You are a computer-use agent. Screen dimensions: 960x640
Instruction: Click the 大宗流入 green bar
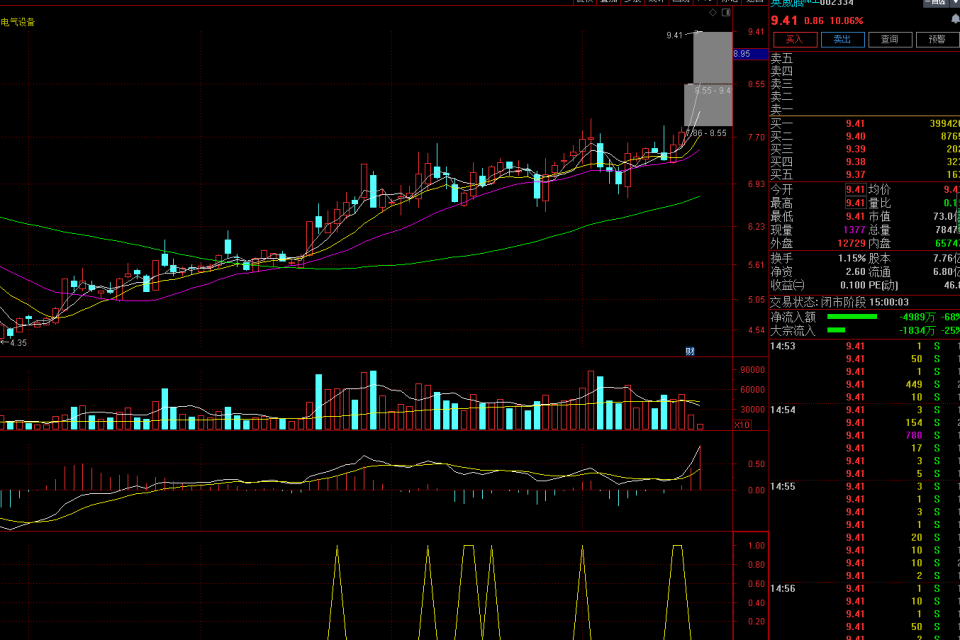click(836, 330)
